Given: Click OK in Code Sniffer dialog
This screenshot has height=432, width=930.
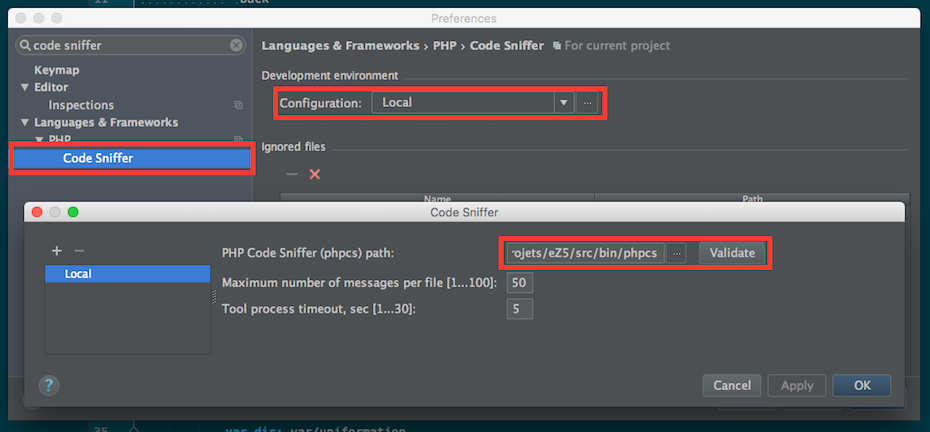Looking at the screenshot, I should click(861, 386).
